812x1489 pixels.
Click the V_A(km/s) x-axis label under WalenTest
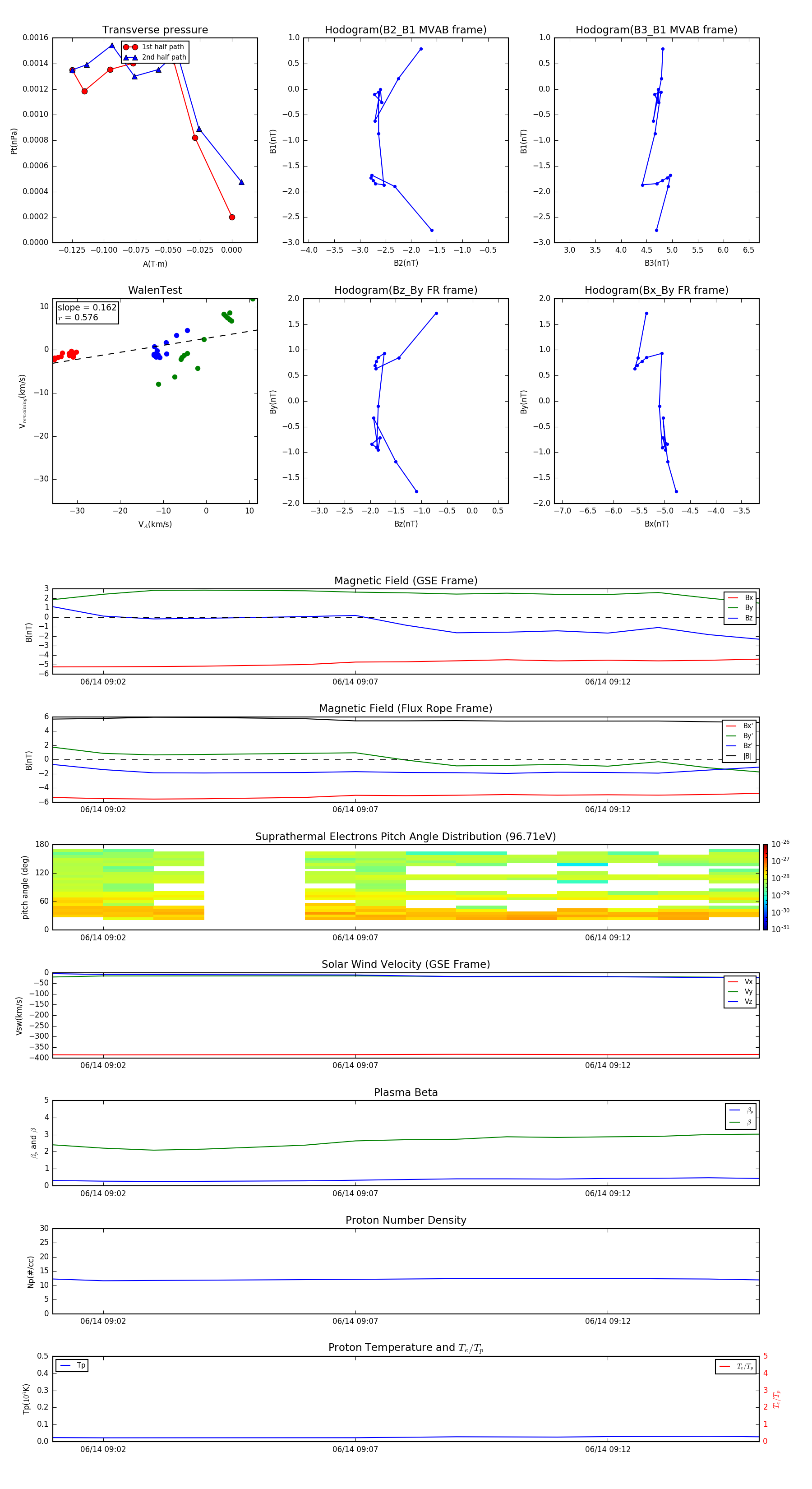tap(155, 524)
